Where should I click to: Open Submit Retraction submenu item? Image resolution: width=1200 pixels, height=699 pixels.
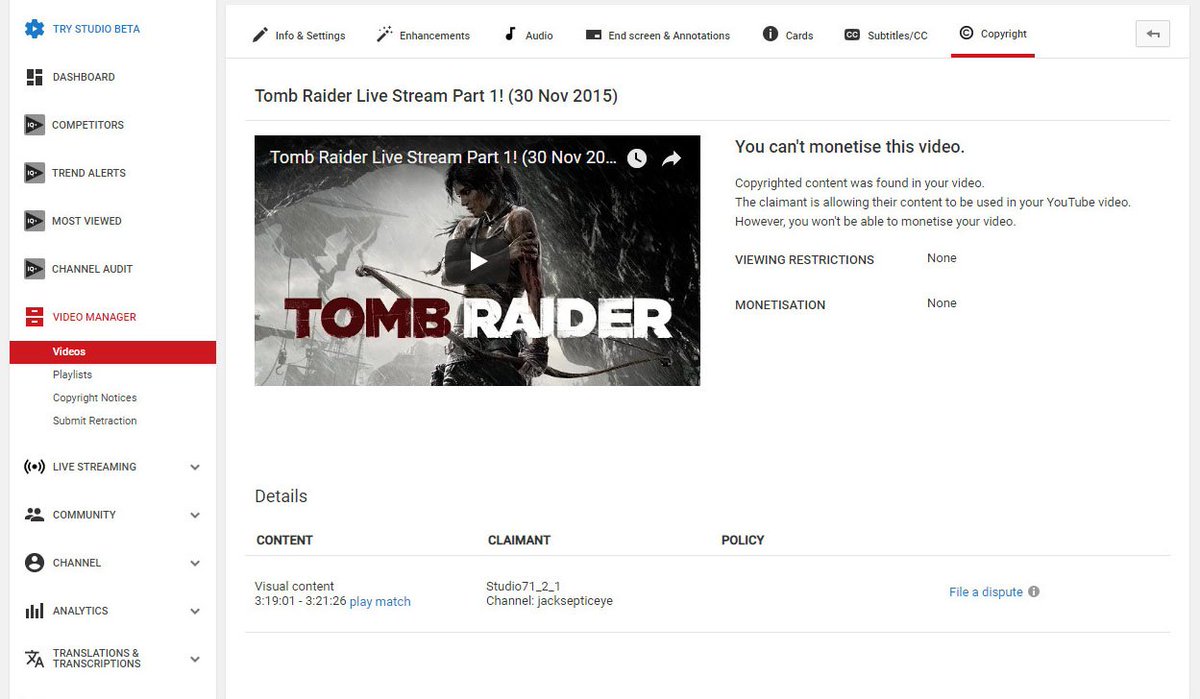[95, 421]
